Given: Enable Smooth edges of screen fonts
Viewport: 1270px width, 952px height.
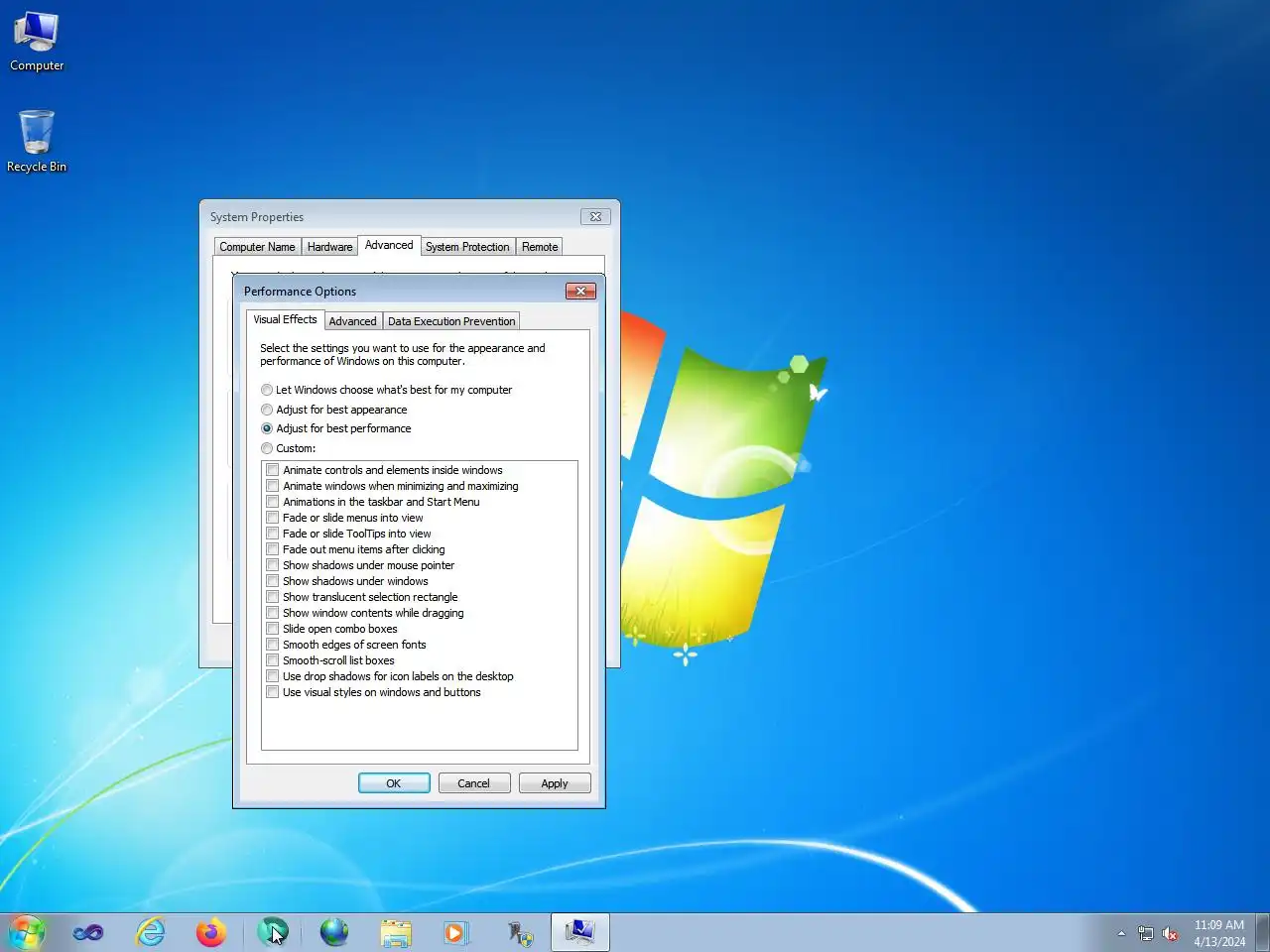Looking at the screenshot, I should point(273,645).
